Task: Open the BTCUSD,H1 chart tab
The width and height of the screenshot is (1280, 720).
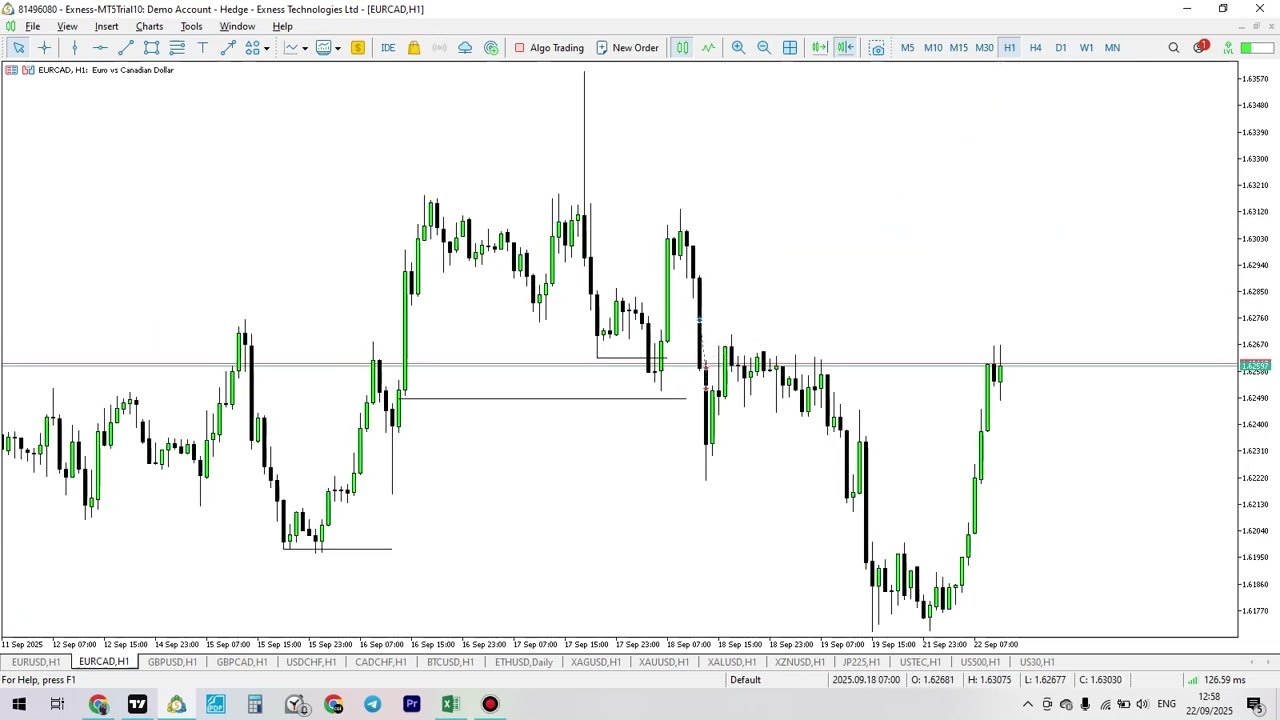Action: pyautogui.click(x=450, y=662)
